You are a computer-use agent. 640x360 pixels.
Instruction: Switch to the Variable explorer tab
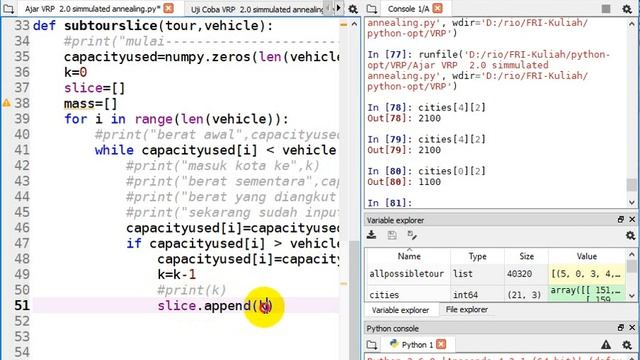tap(400, 310)
